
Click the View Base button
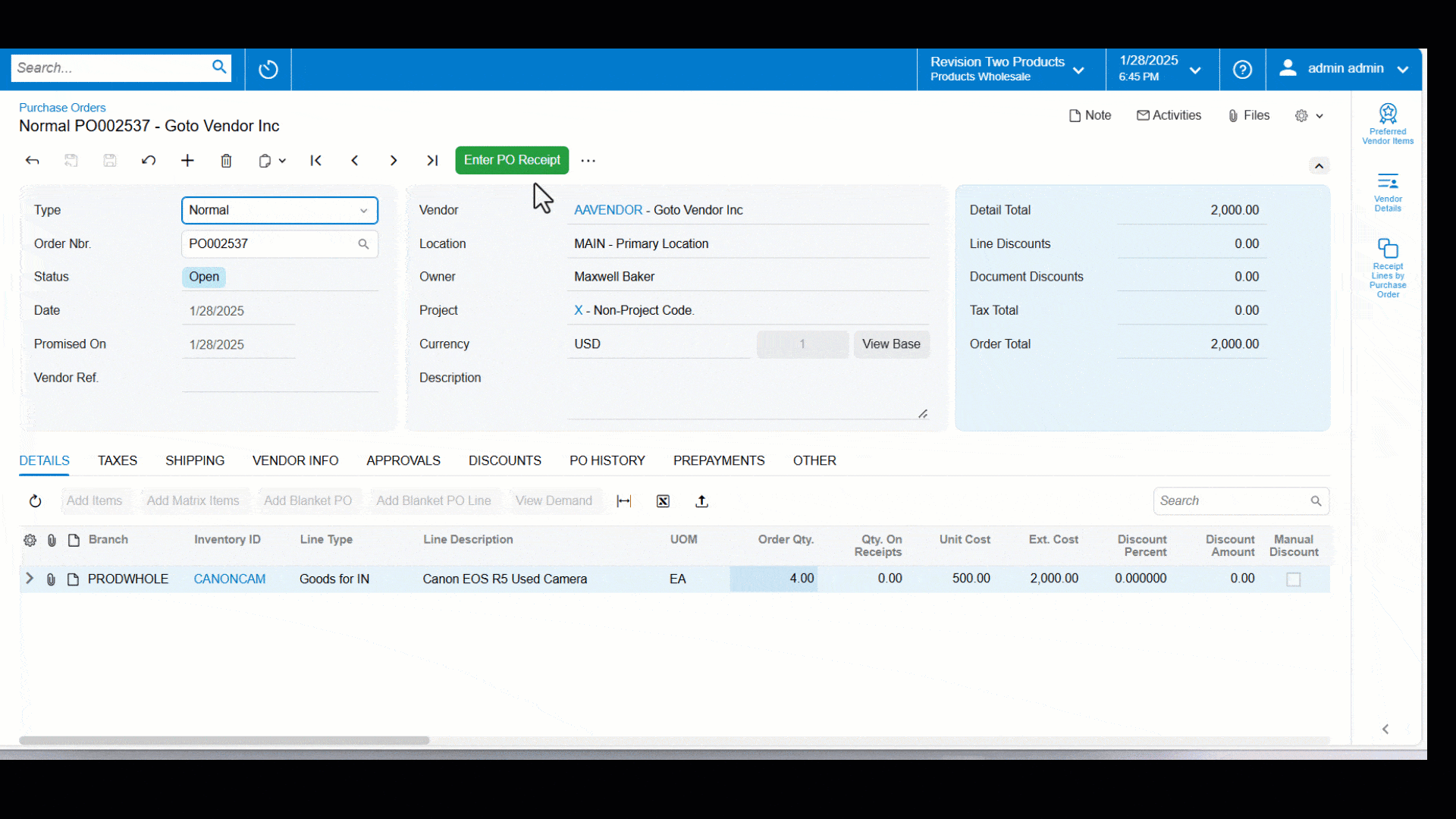tap(891, 344)
